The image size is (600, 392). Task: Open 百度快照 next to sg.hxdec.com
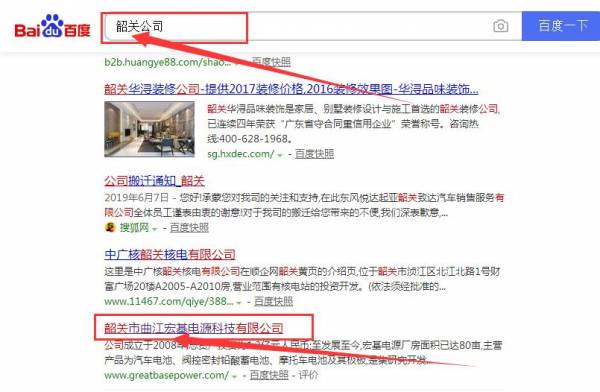point(315,154)
